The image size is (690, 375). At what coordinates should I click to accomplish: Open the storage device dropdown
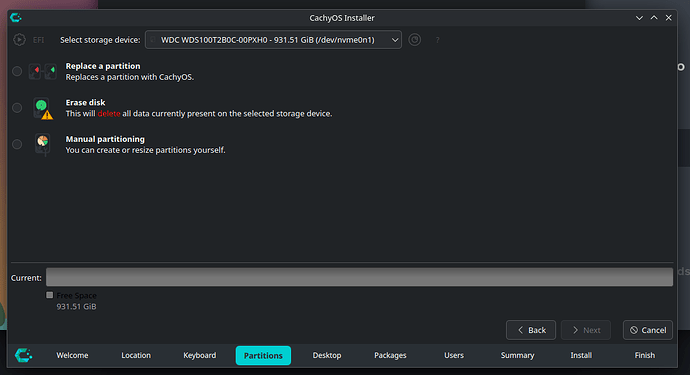273,40
